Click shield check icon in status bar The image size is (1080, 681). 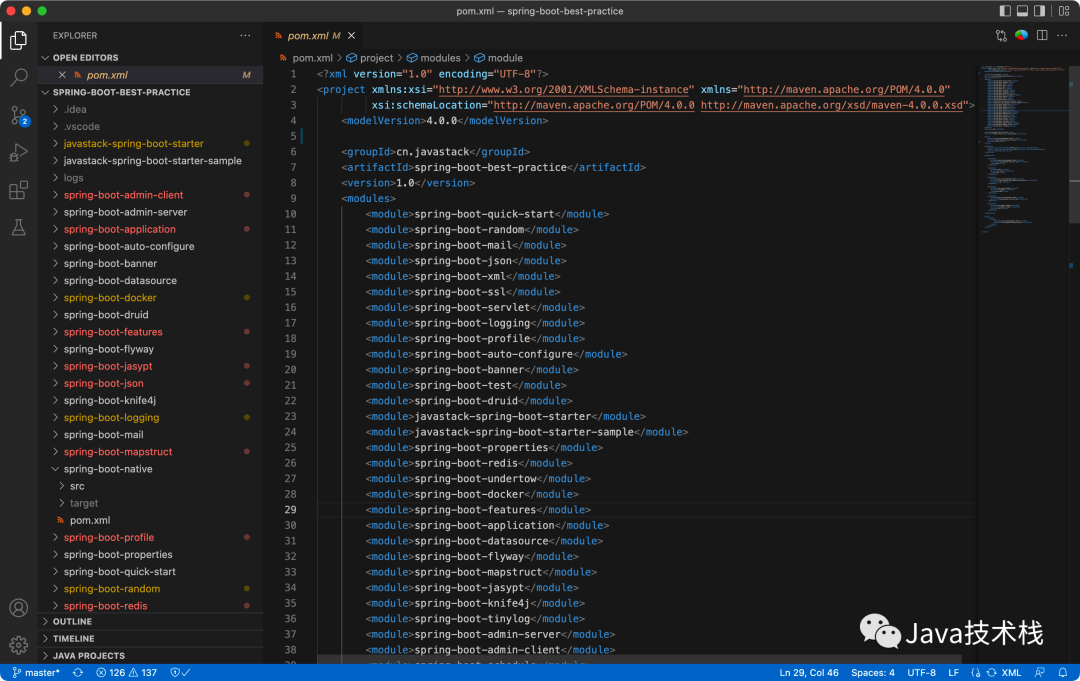[x=180, y=673]
